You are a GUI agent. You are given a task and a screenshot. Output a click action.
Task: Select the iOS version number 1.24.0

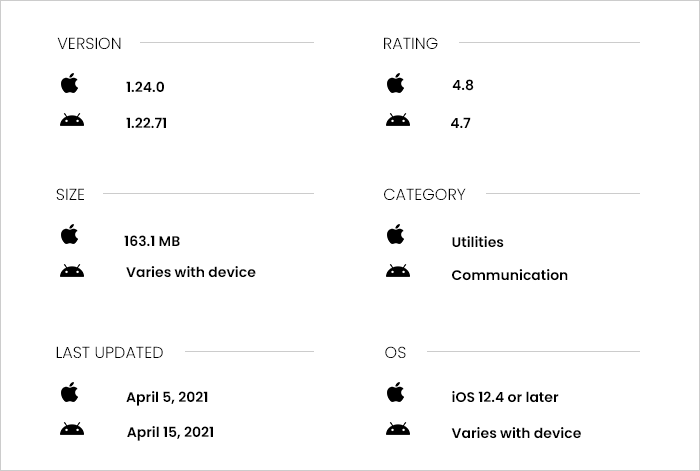(145, 87)
